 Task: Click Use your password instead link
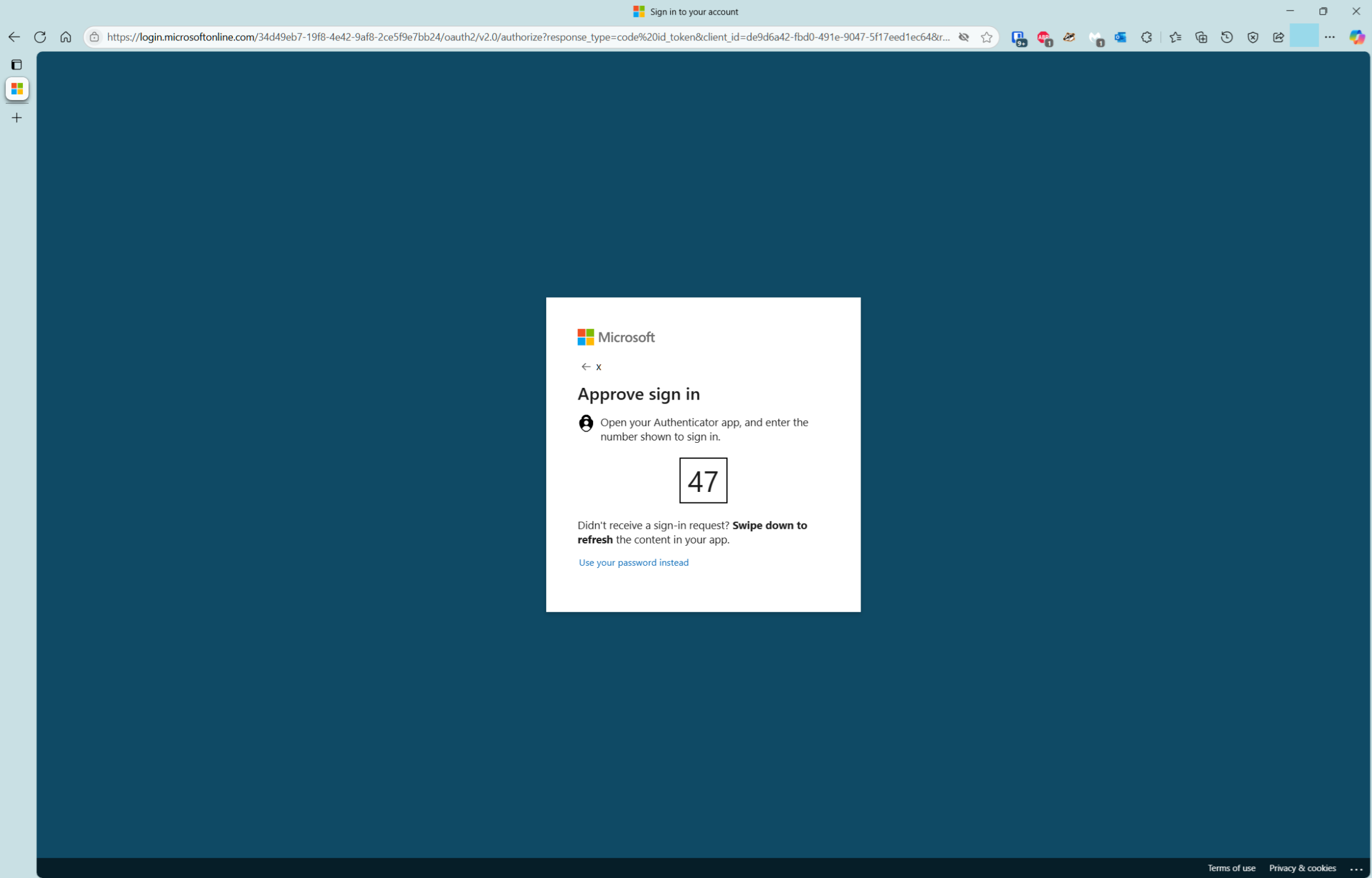pos(633,562)
